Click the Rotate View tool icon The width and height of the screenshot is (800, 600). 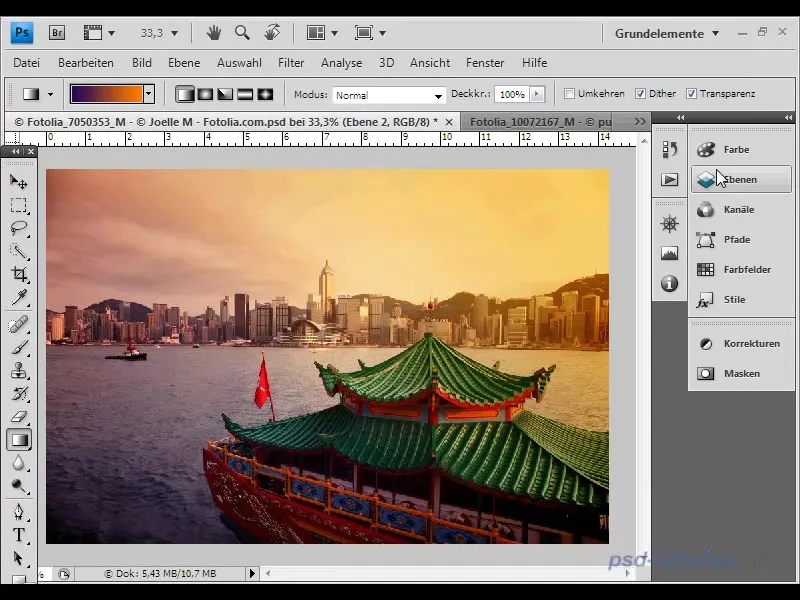272,33
